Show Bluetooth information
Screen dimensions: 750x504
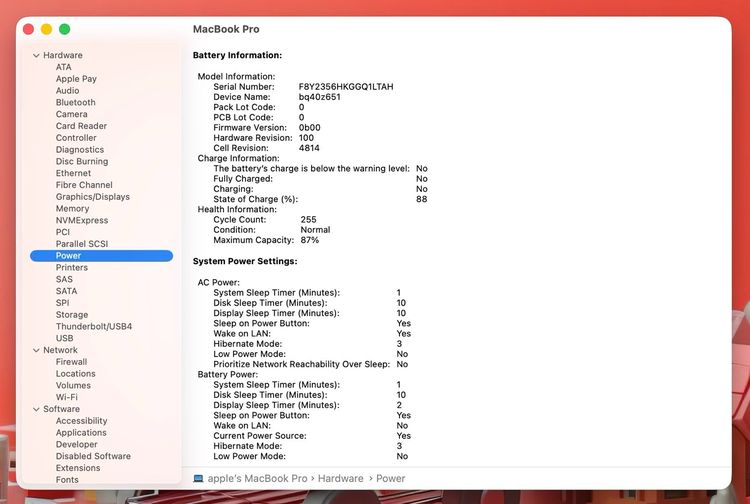[76, 102]
